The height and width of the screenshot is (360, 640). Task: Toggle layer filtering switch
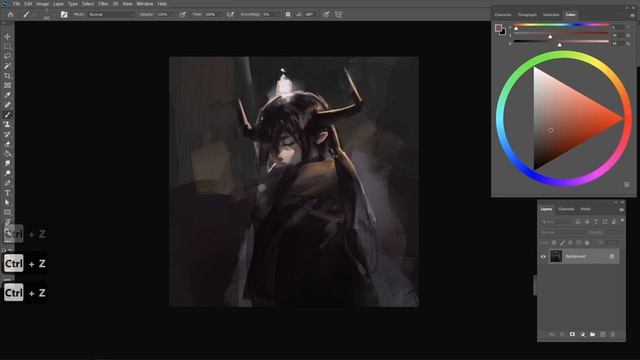622,221
